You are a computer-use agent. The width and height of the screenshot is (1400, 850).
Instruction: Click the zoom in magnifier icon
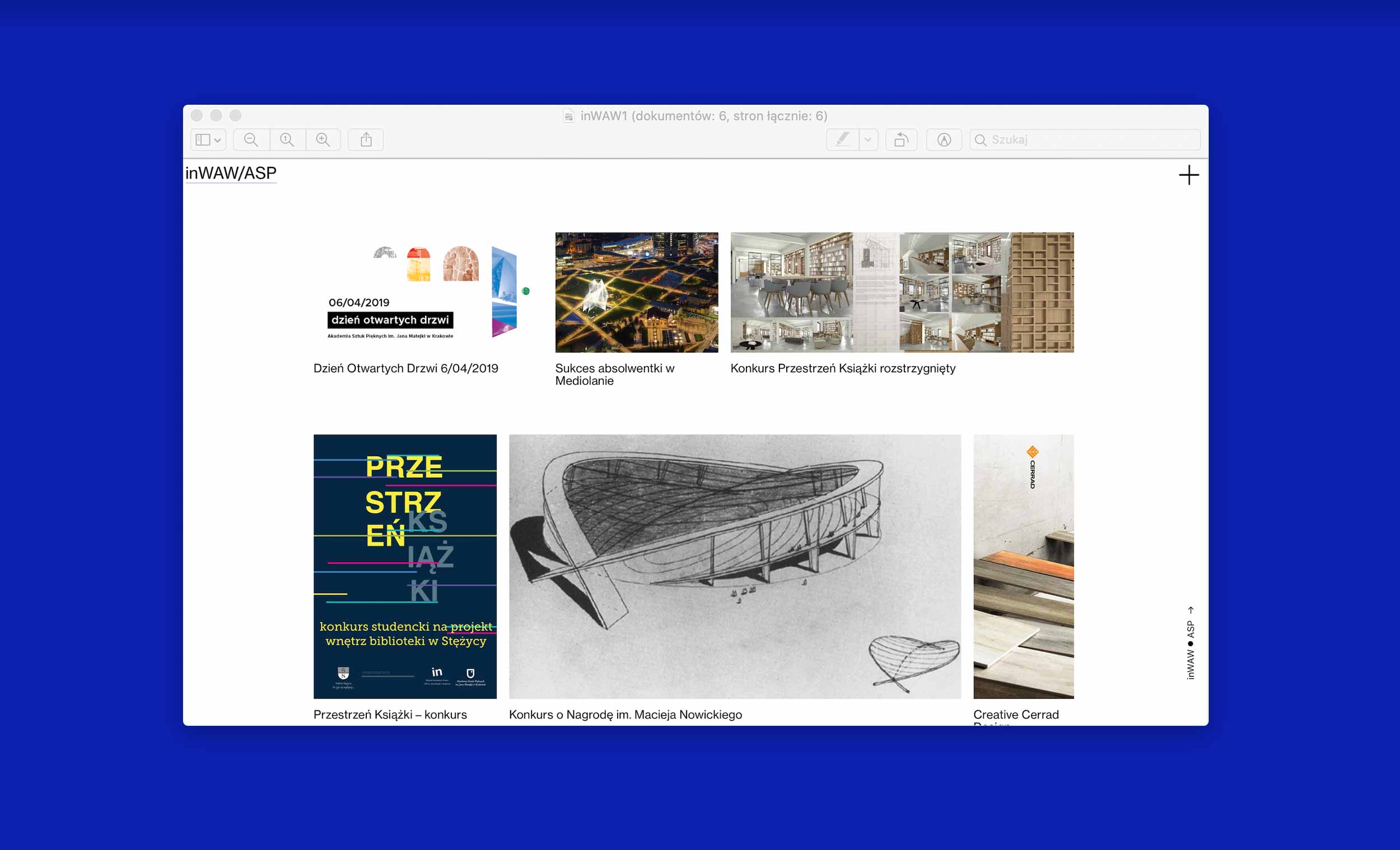(x=323, y=140)
